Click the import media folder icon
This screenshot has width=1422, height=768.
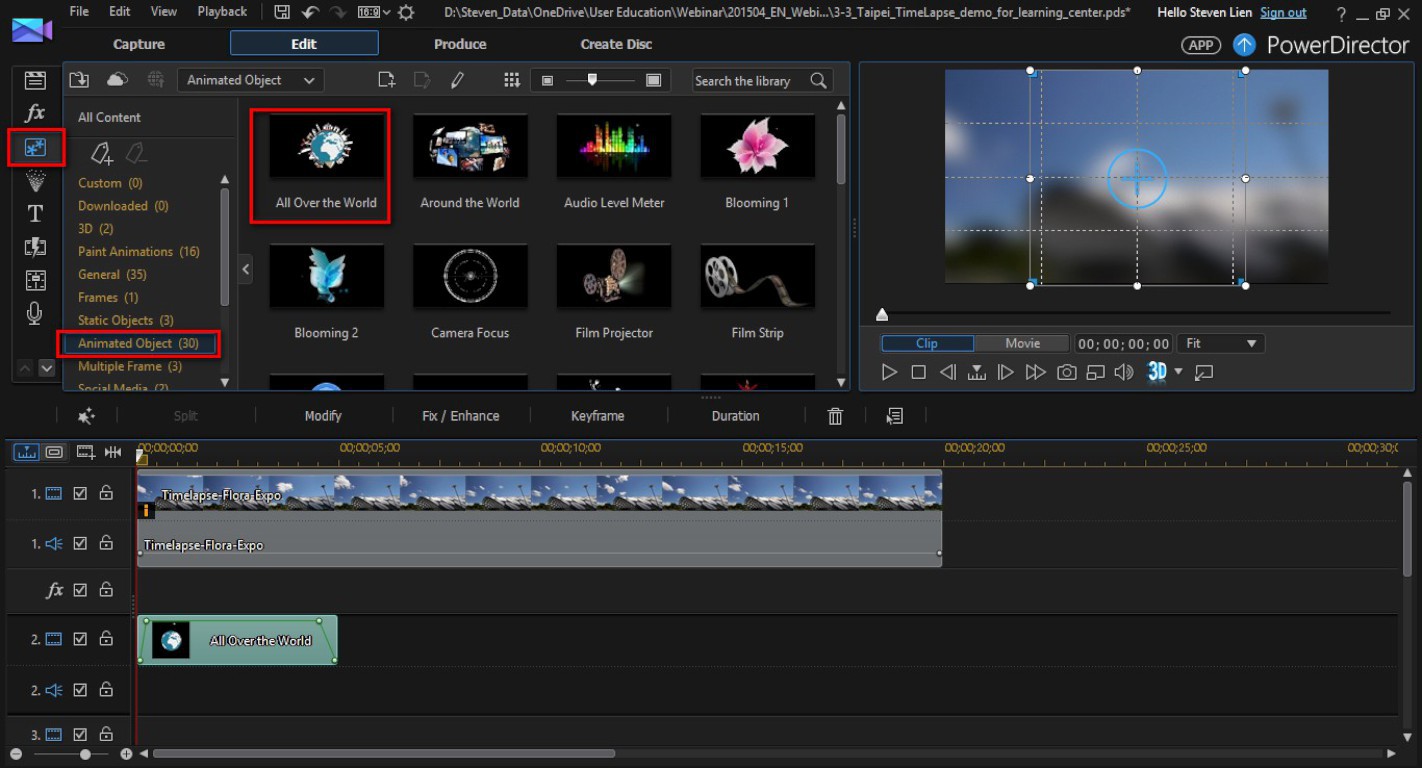pyautogui.click(x=79, y=80)
